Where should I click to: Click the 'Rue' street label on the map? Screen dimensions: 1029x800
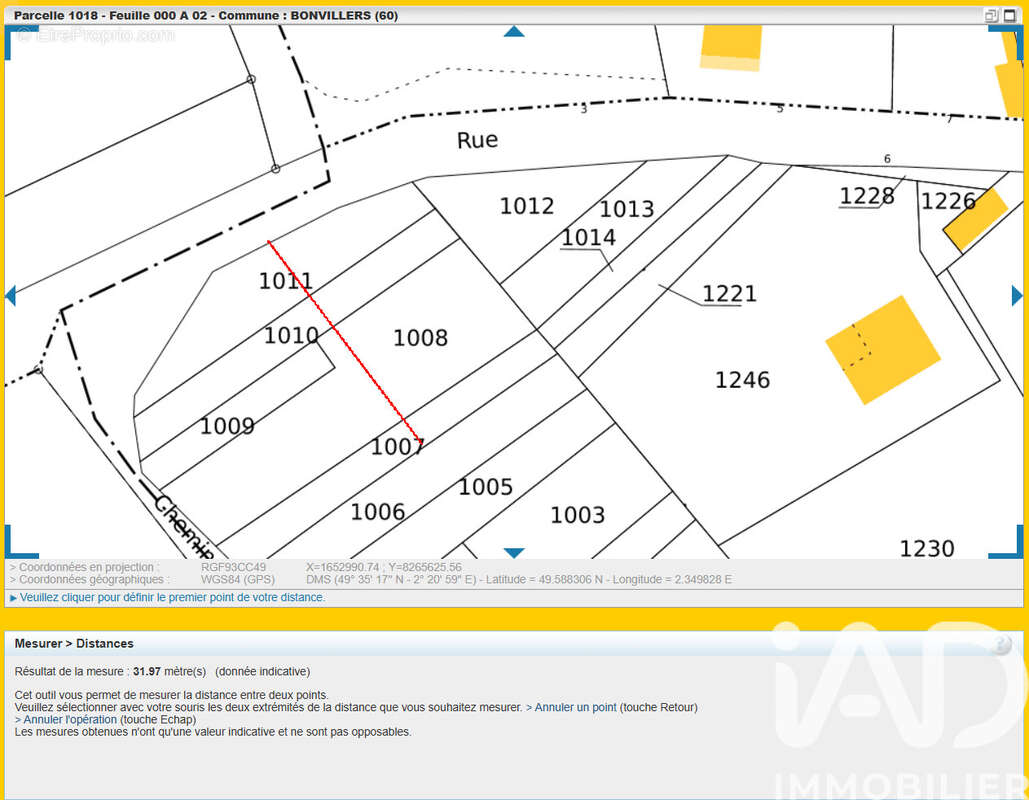(x=477, y=140)
